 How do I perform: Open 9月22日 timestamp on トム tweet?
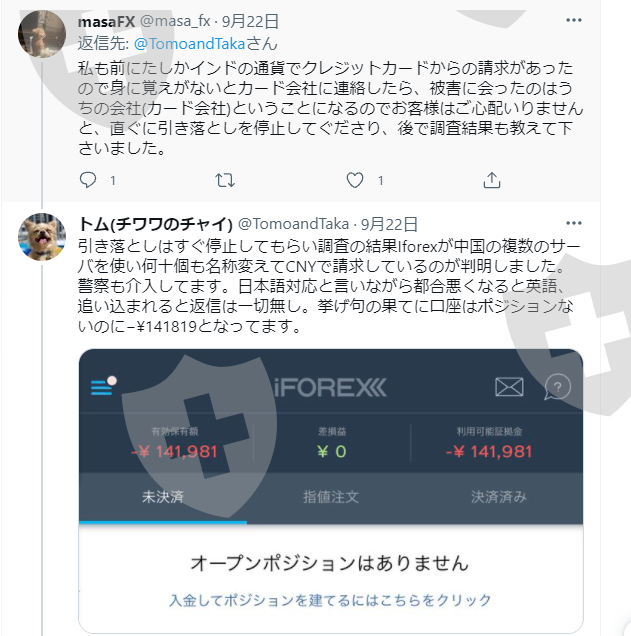click(389, 224)
